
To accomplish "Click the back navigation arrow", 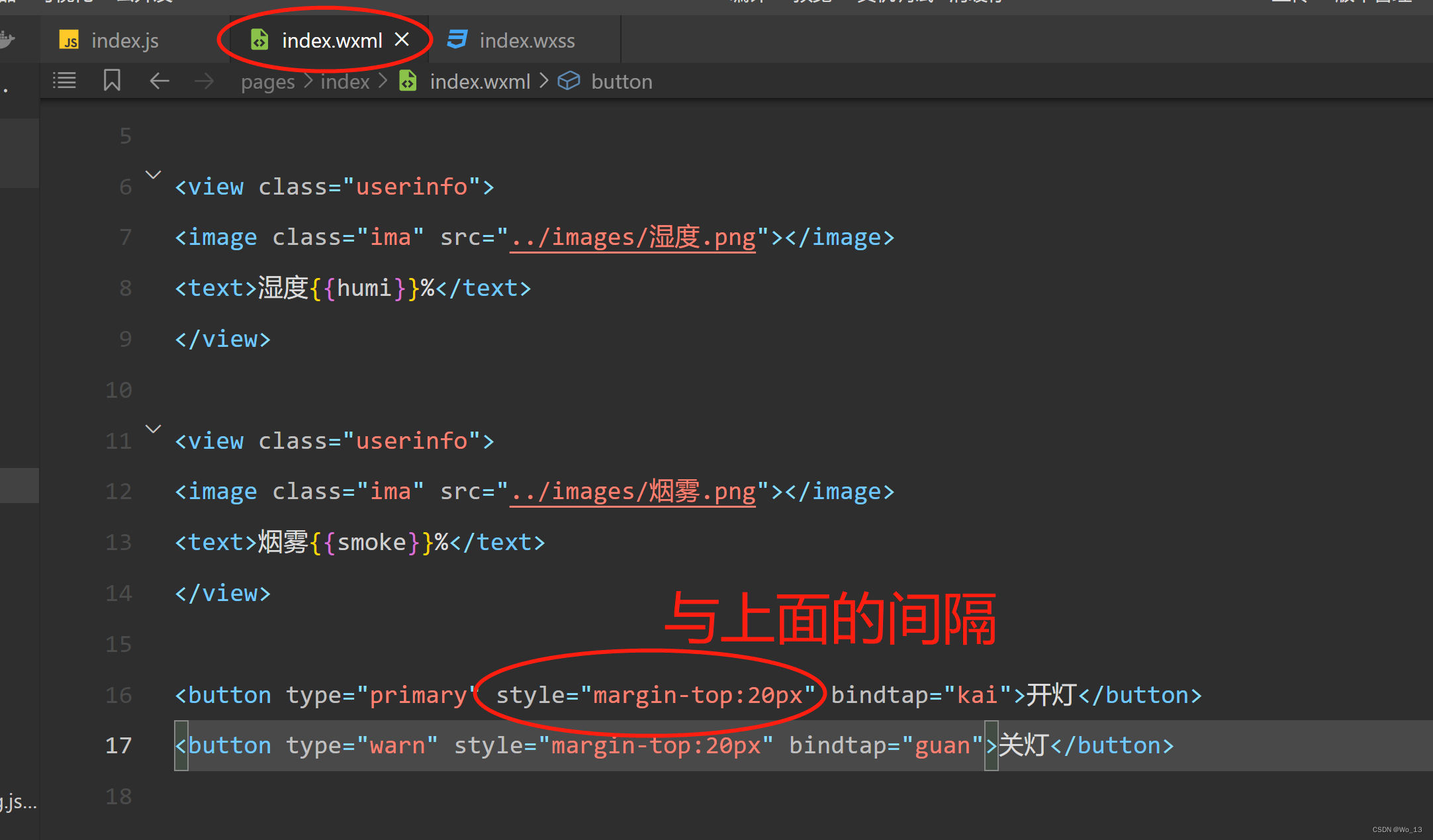I will 160,81.
